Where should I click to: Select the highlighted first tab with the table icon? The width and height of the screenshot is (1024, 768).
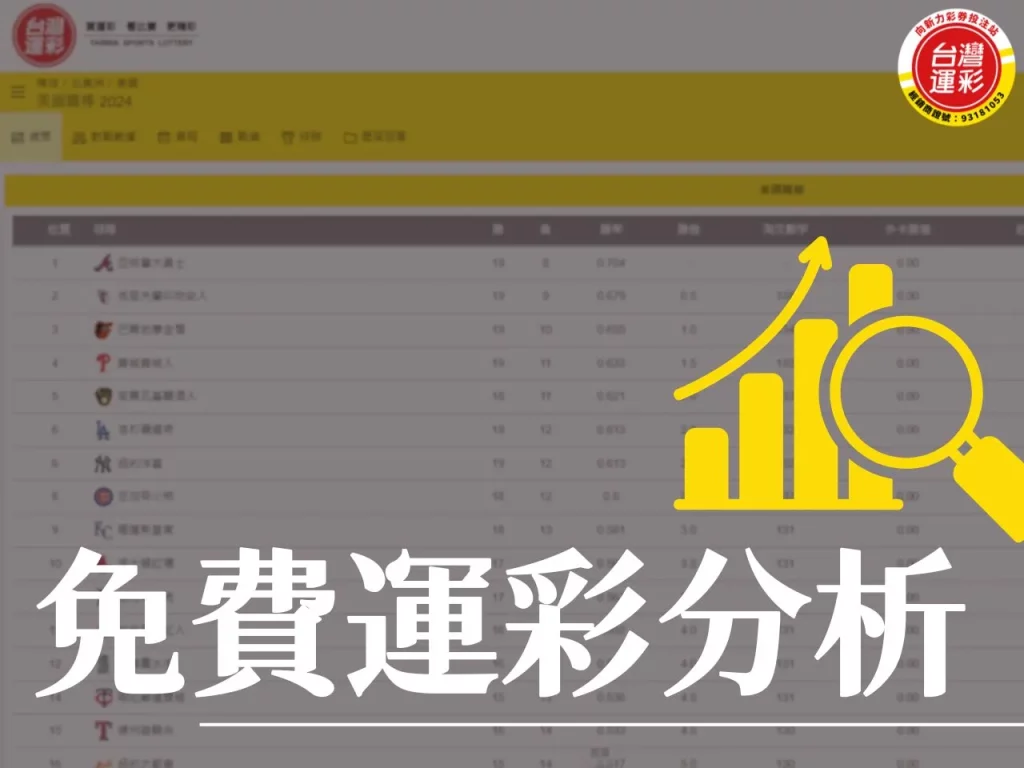pos(31,136)
